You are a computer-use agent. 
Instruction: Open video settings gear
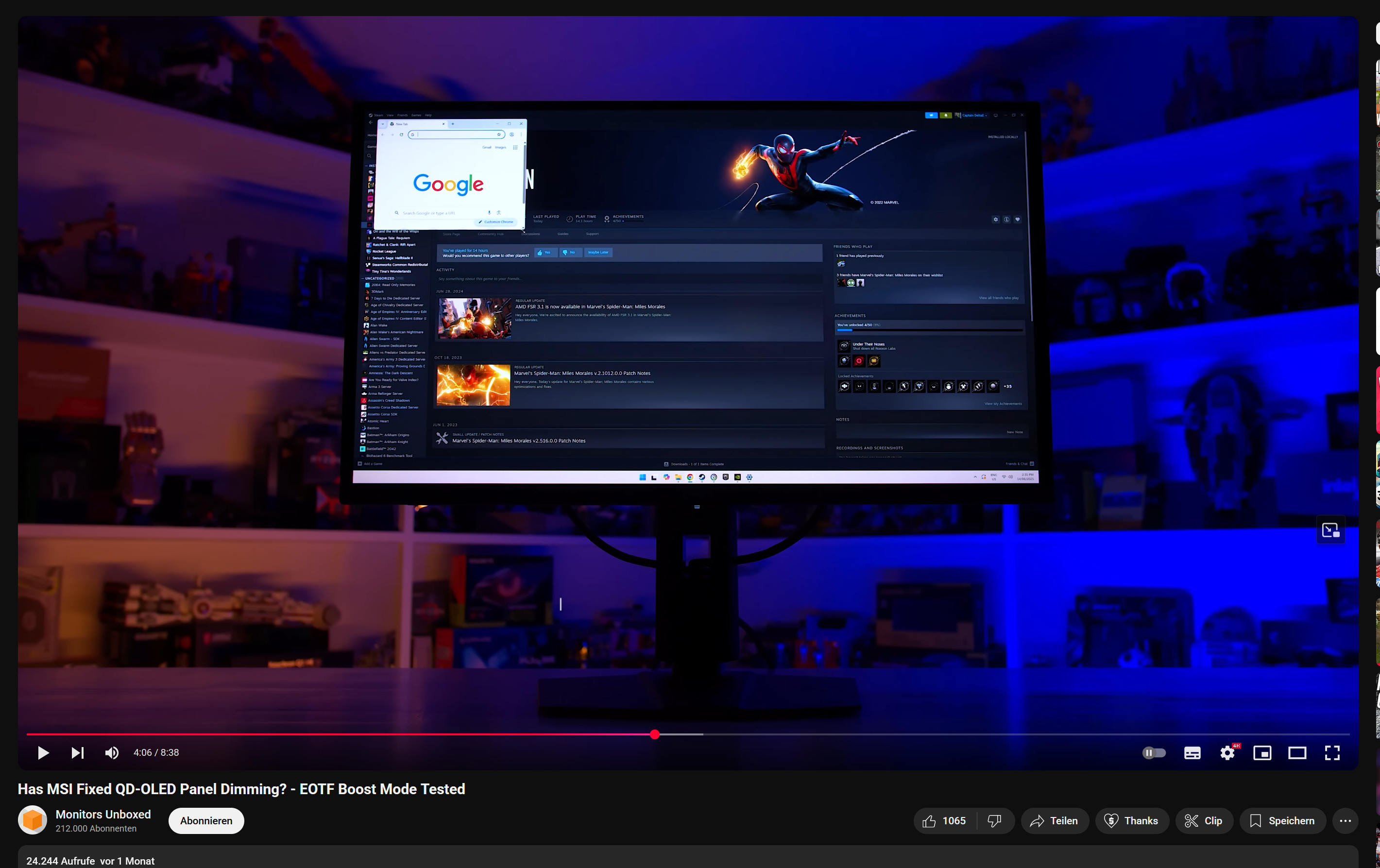(1227, 752)
